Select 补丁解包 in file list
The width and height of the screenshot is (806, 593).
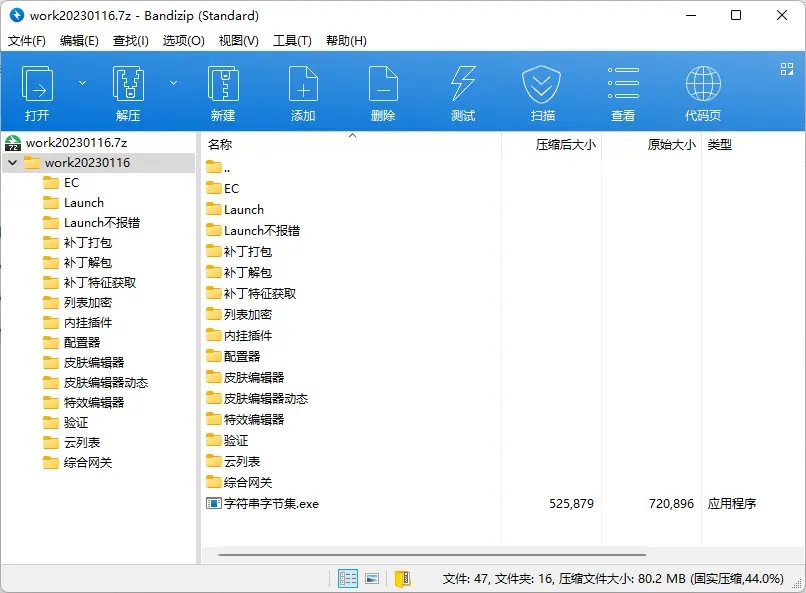(239, 273)
